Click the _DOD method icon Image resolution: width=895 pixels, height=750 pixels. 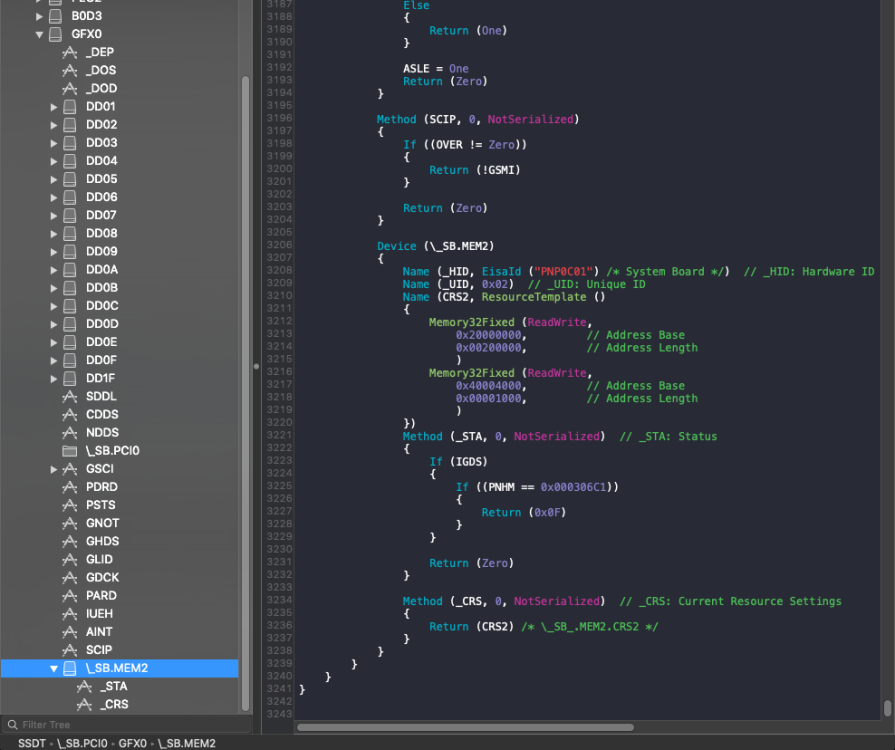pyautogui.click(x=70, y=88)
